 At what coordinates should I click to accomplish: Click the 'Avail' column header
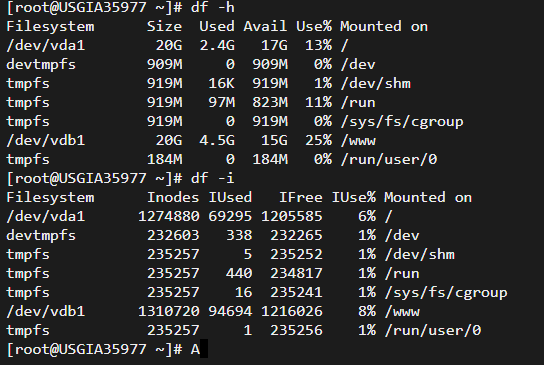coord(265,26)
